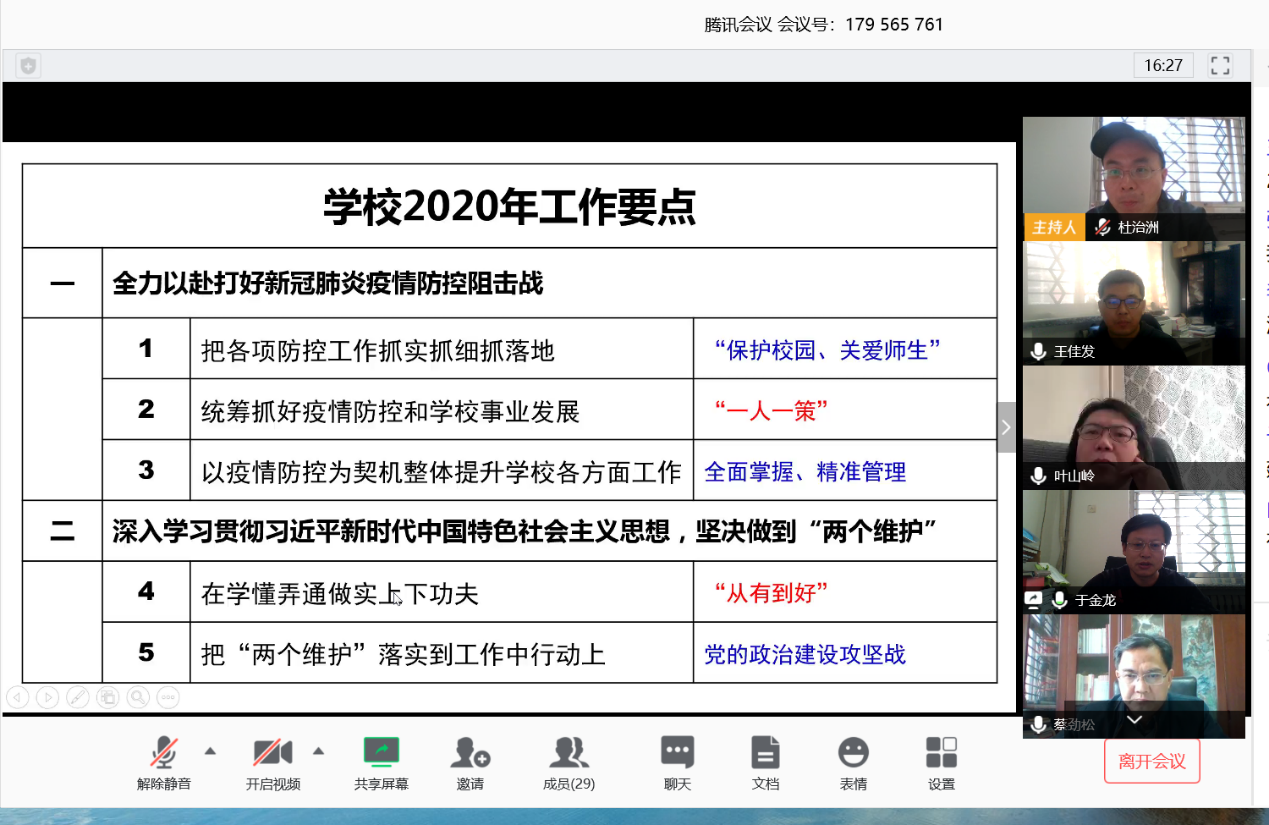Select the pen annotation tool on slide
Viewport: 1269px width, 825px height.
(77, 697)
